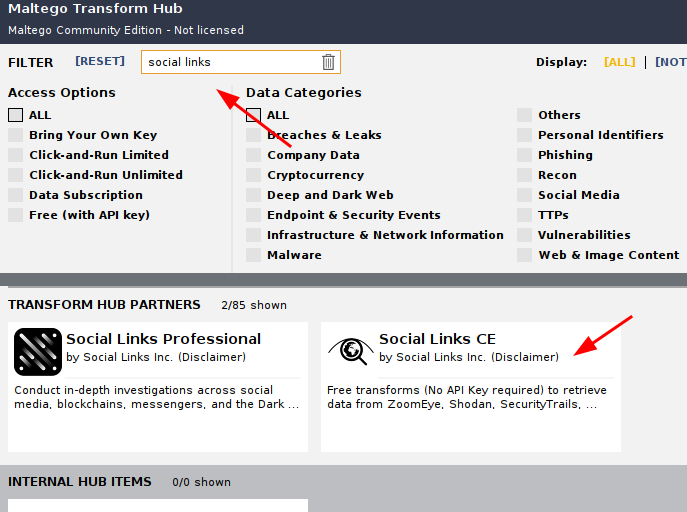The height and width of the screenshot is (512, 687).
Task: Tick the Click-and-Run Unlimited checkbox
Action: click(x=15, y=175)
